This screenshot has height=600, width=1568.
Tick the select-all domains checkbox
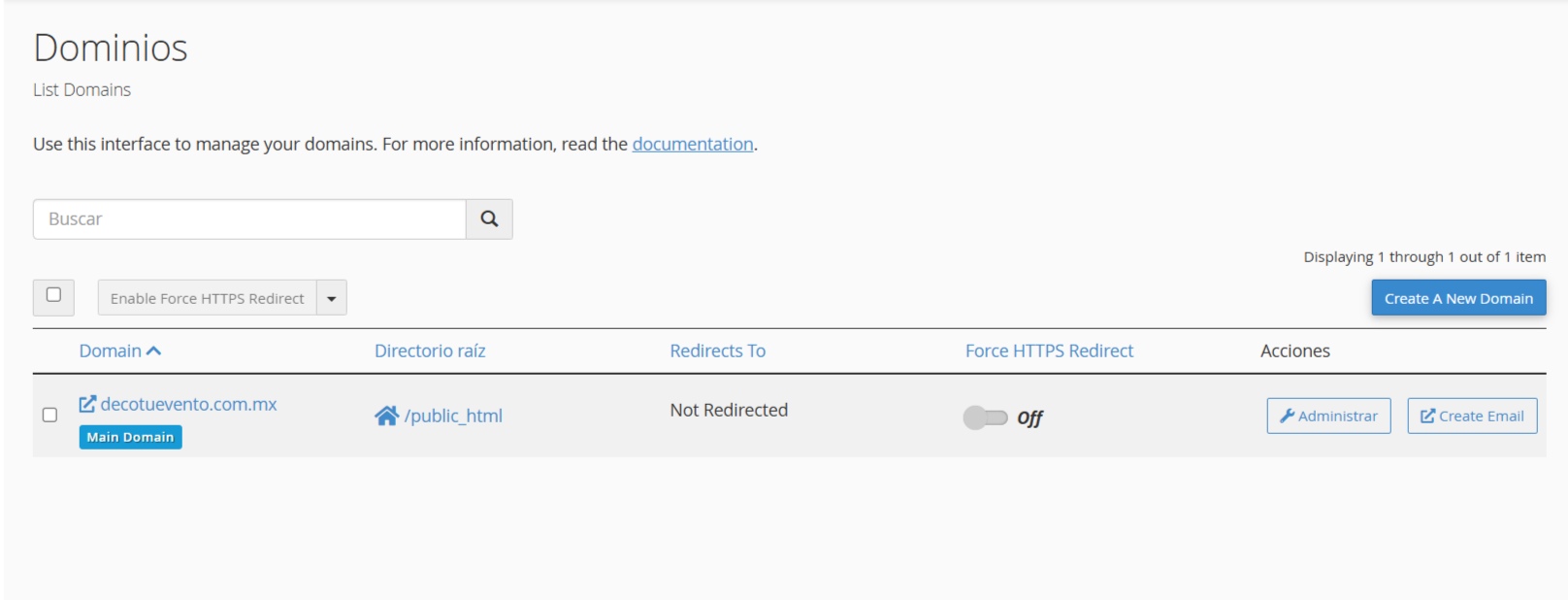(53, 295)
